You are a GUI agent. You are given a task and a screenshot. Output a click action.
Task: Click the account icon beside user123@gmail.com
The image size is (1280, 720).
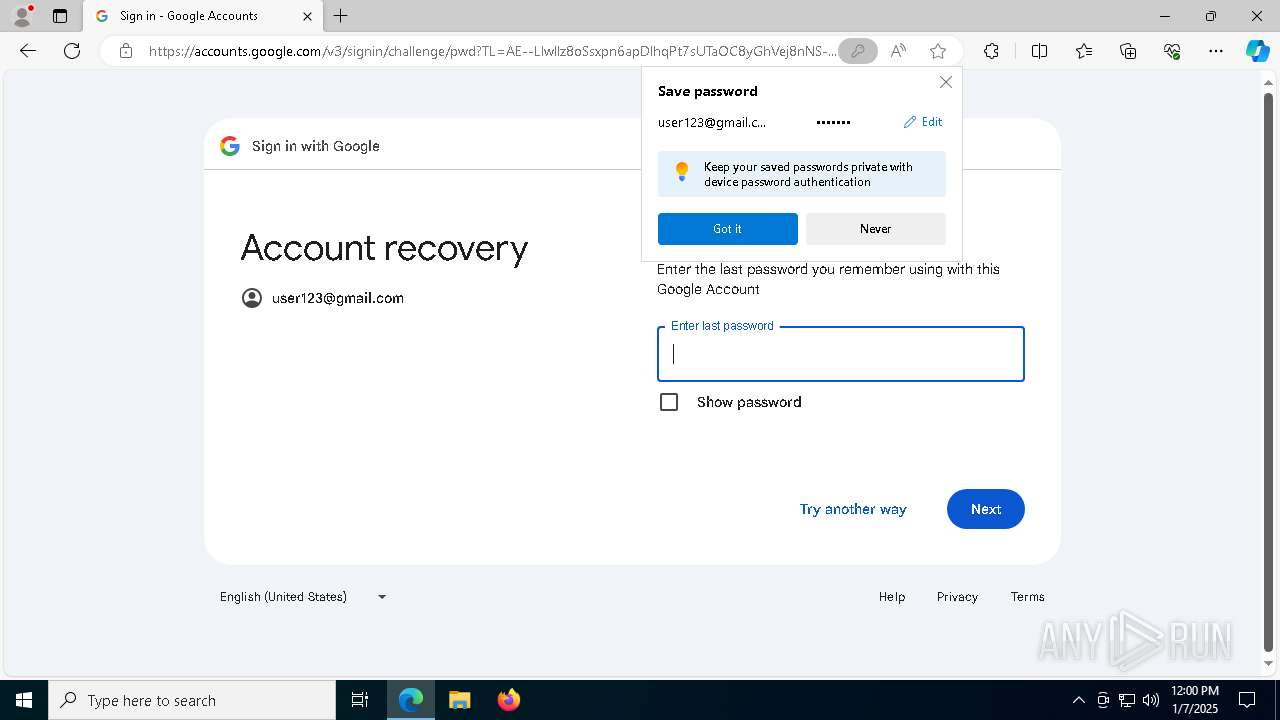click(x=252, y=298)
